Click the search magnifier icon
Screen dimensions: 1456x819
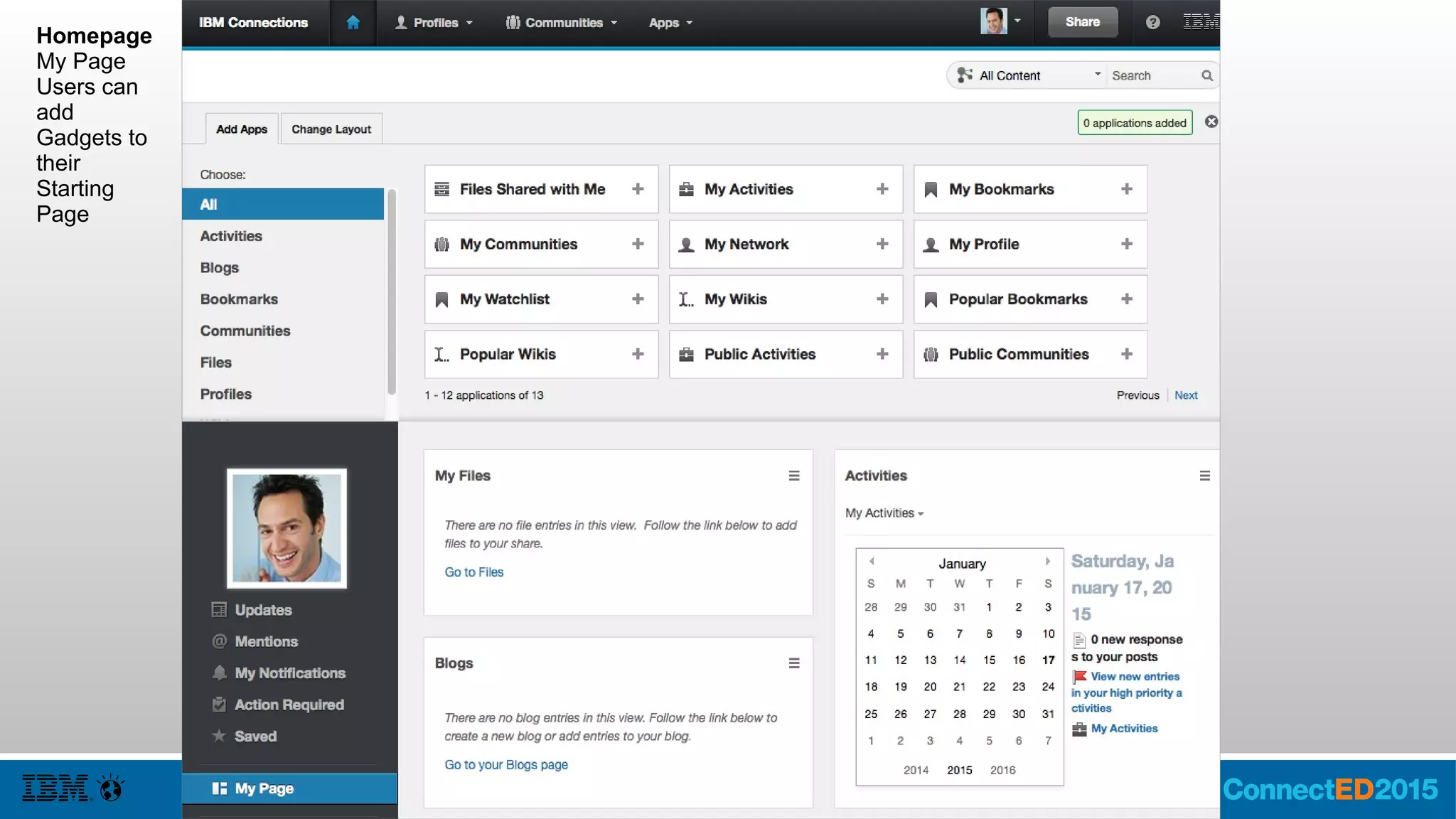[x=1206, y=75]
